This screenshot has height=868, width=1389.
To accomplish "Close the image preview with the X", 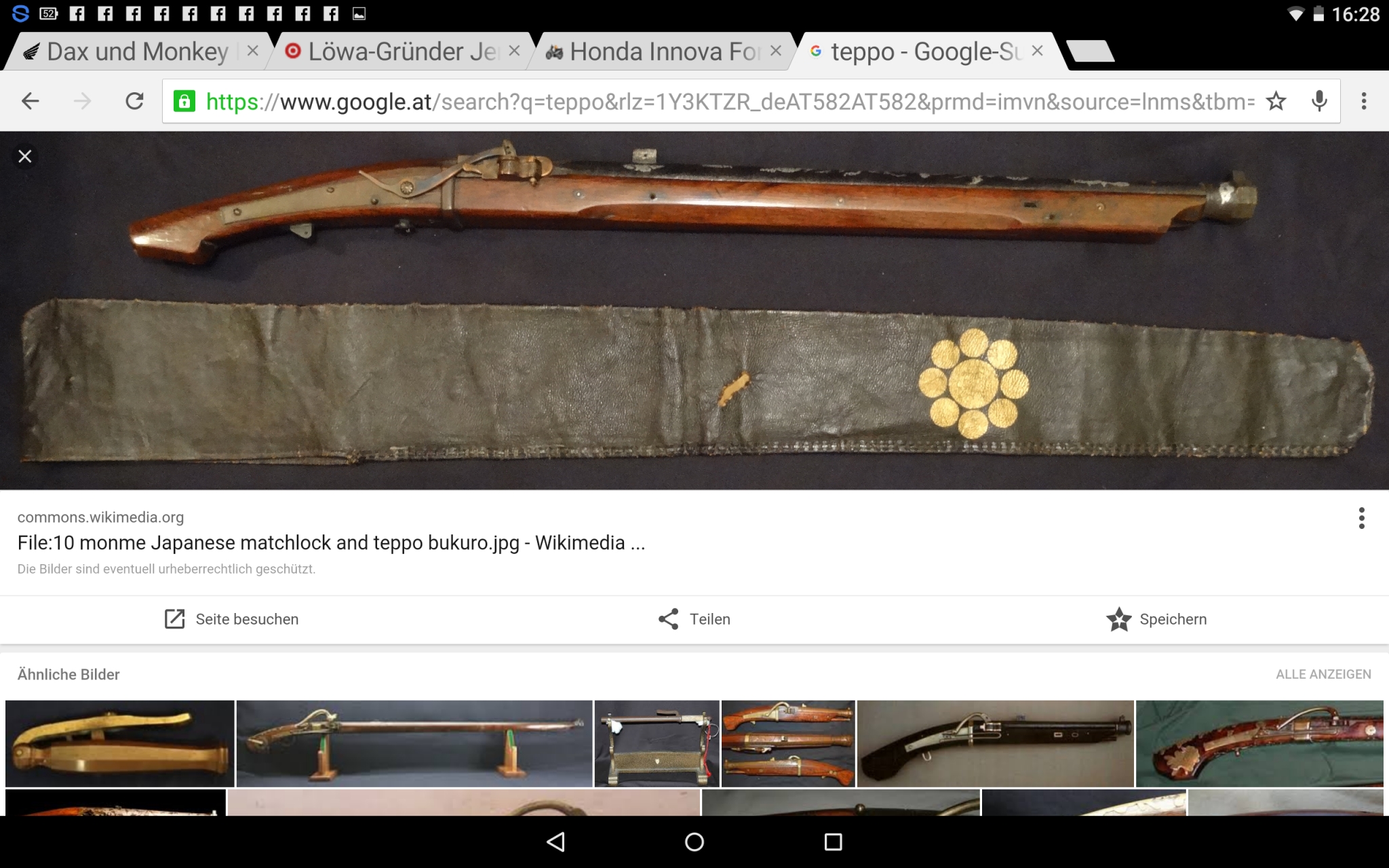I will tap(25, 157).
